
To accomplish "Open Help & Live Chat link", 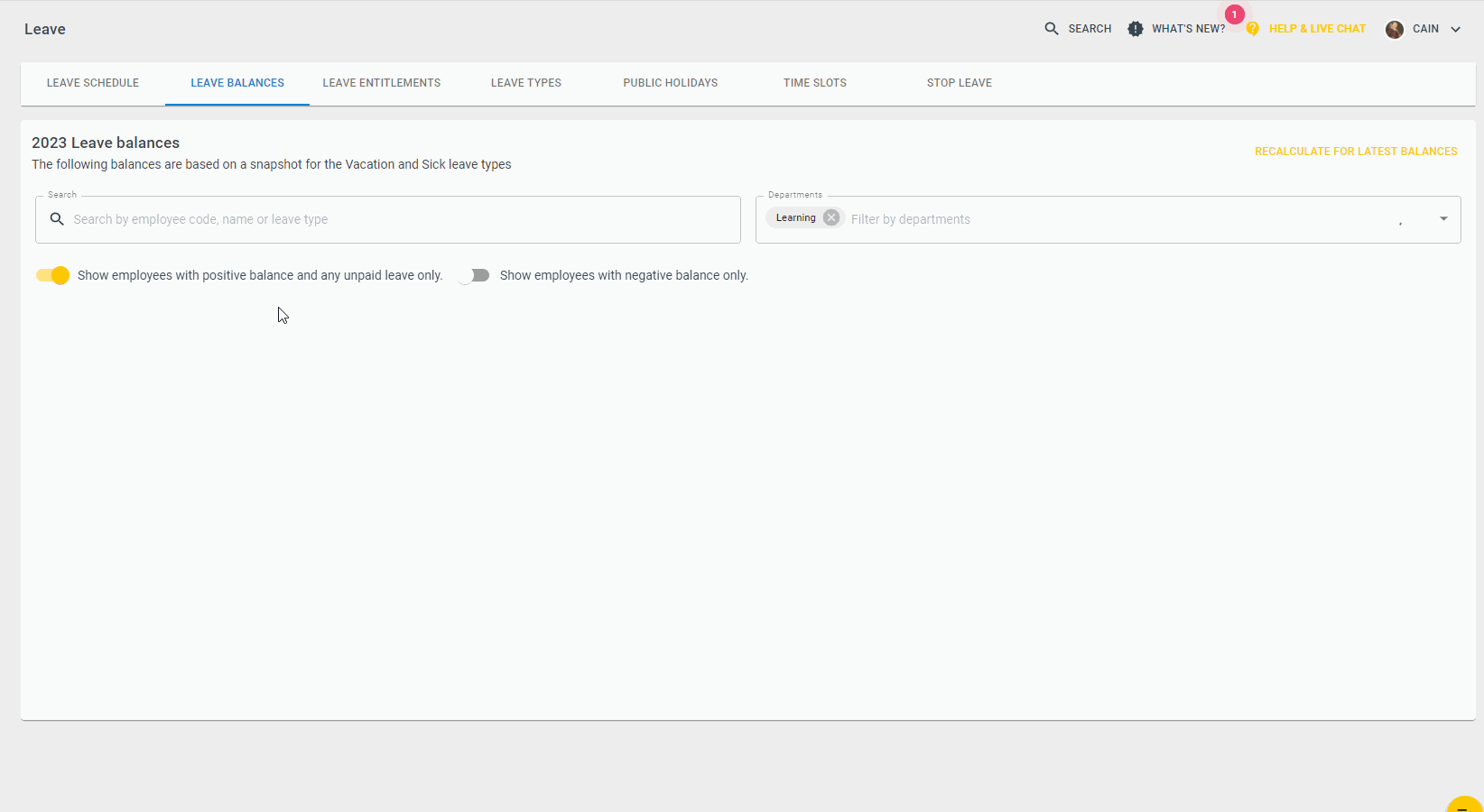I will click(x=1317, y=29).
